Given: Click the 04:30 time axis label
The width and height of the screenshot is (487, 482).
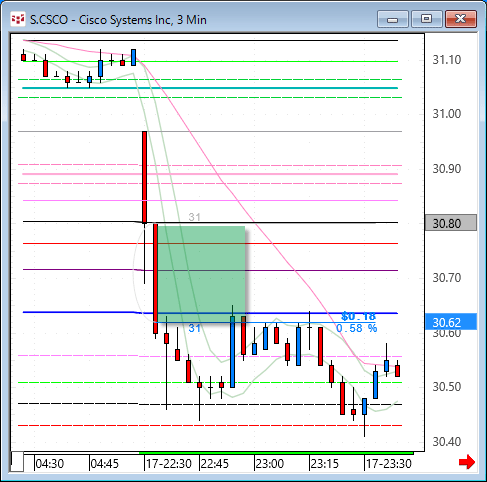Looking at the screenshot, I should 50,463.
